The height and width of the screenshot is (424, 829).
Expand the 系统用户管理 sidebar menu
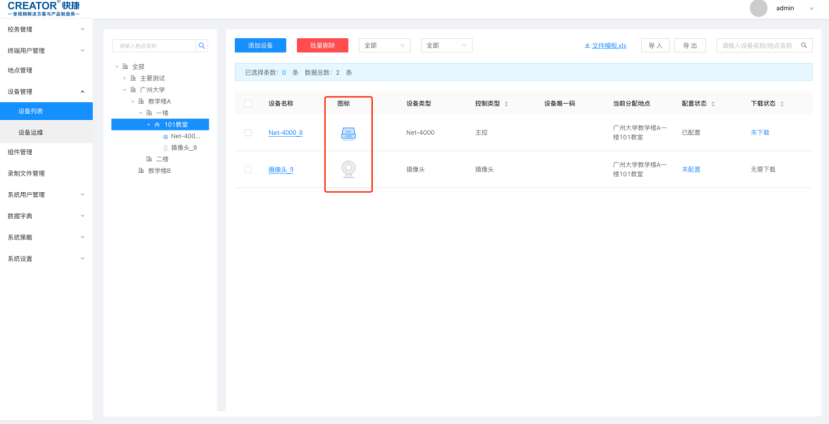coord(50,194)
